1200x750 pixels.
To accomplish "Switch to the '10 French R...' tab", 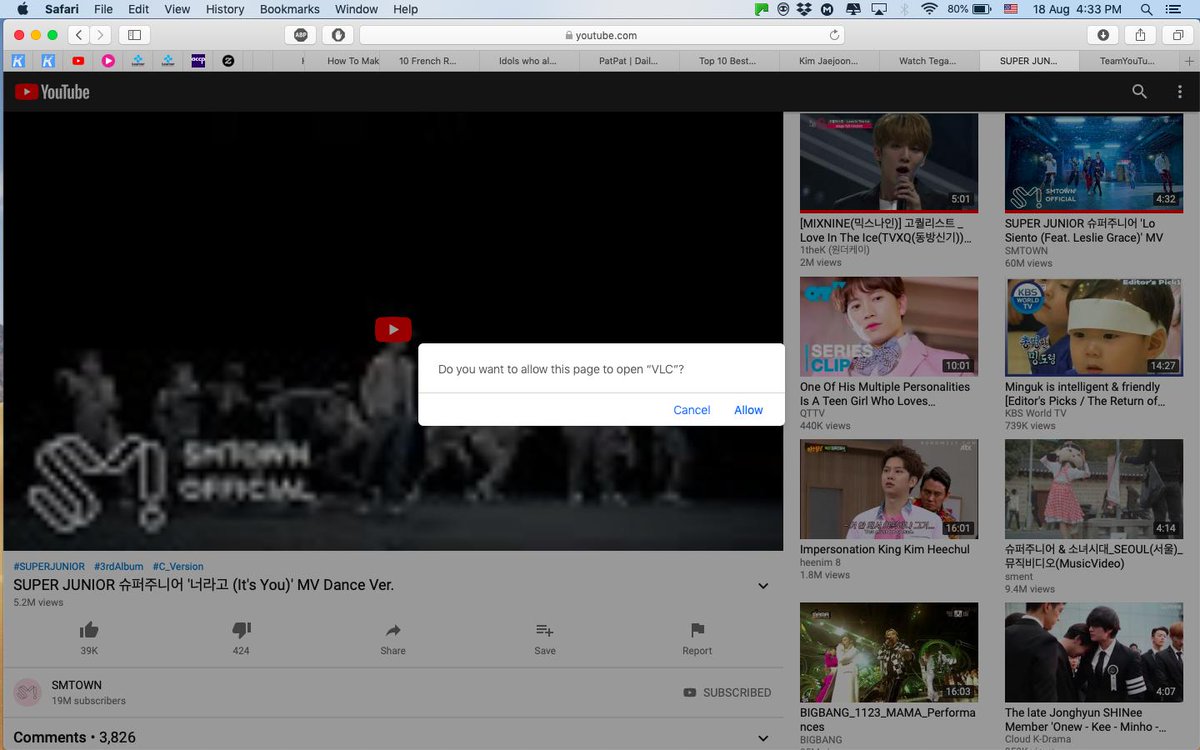I will pyautogui.click(x=428, y=61).
